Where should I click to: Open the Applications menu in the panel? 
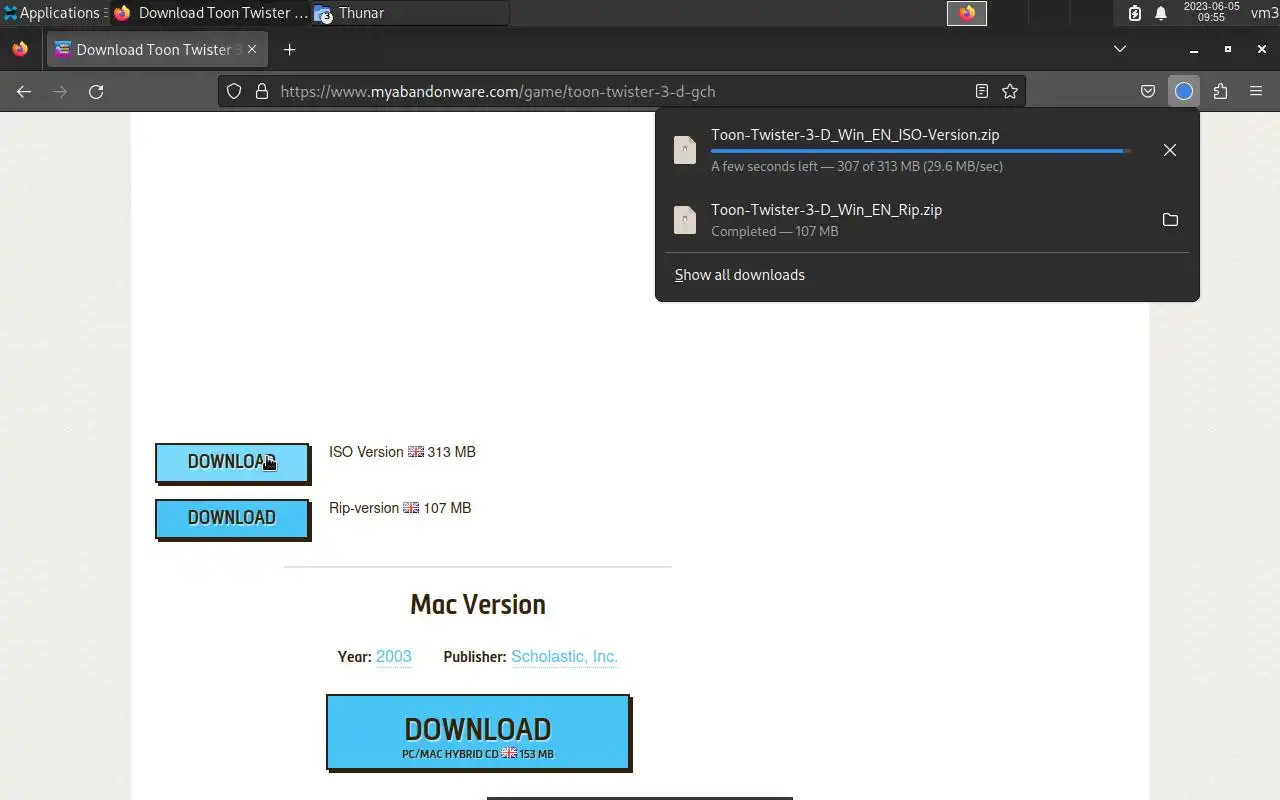[x=54, y=13]
